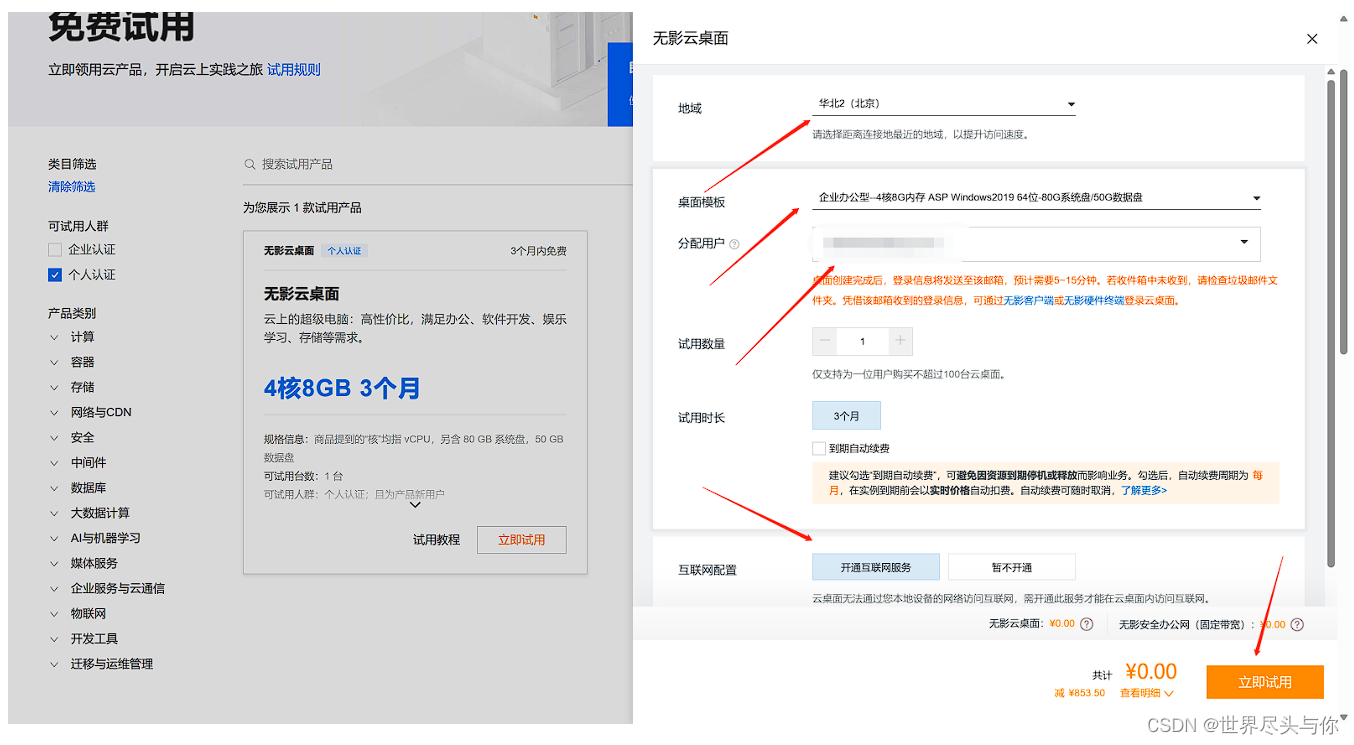Click help icon next to 无影云桌面 price
Screen dimensions: 1354x745
click(x=1086, y=624)
